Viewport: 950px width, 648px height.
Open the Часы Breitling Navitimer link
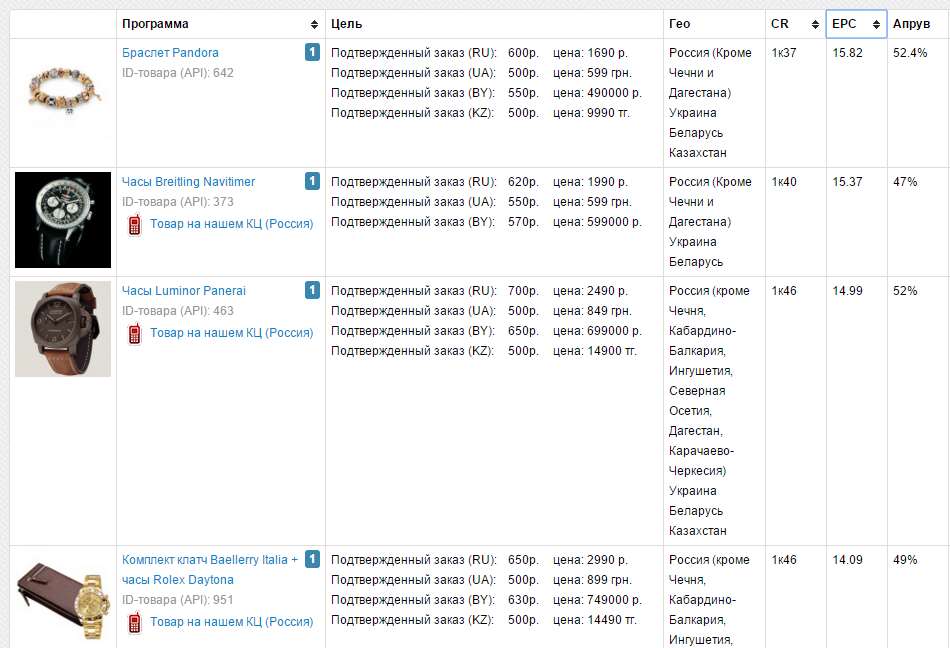188,182
